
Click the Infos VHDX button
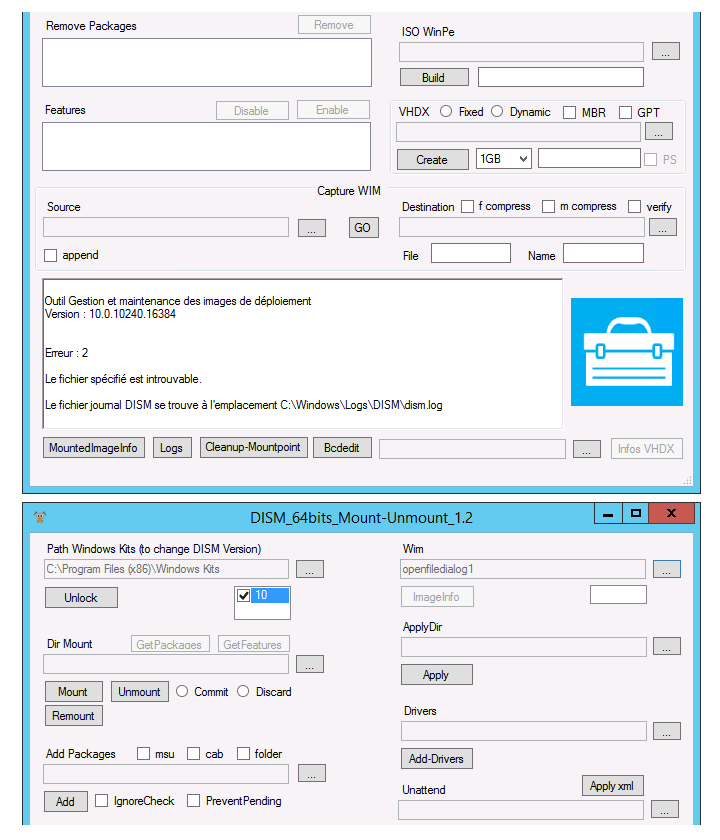tap(647, 449)
